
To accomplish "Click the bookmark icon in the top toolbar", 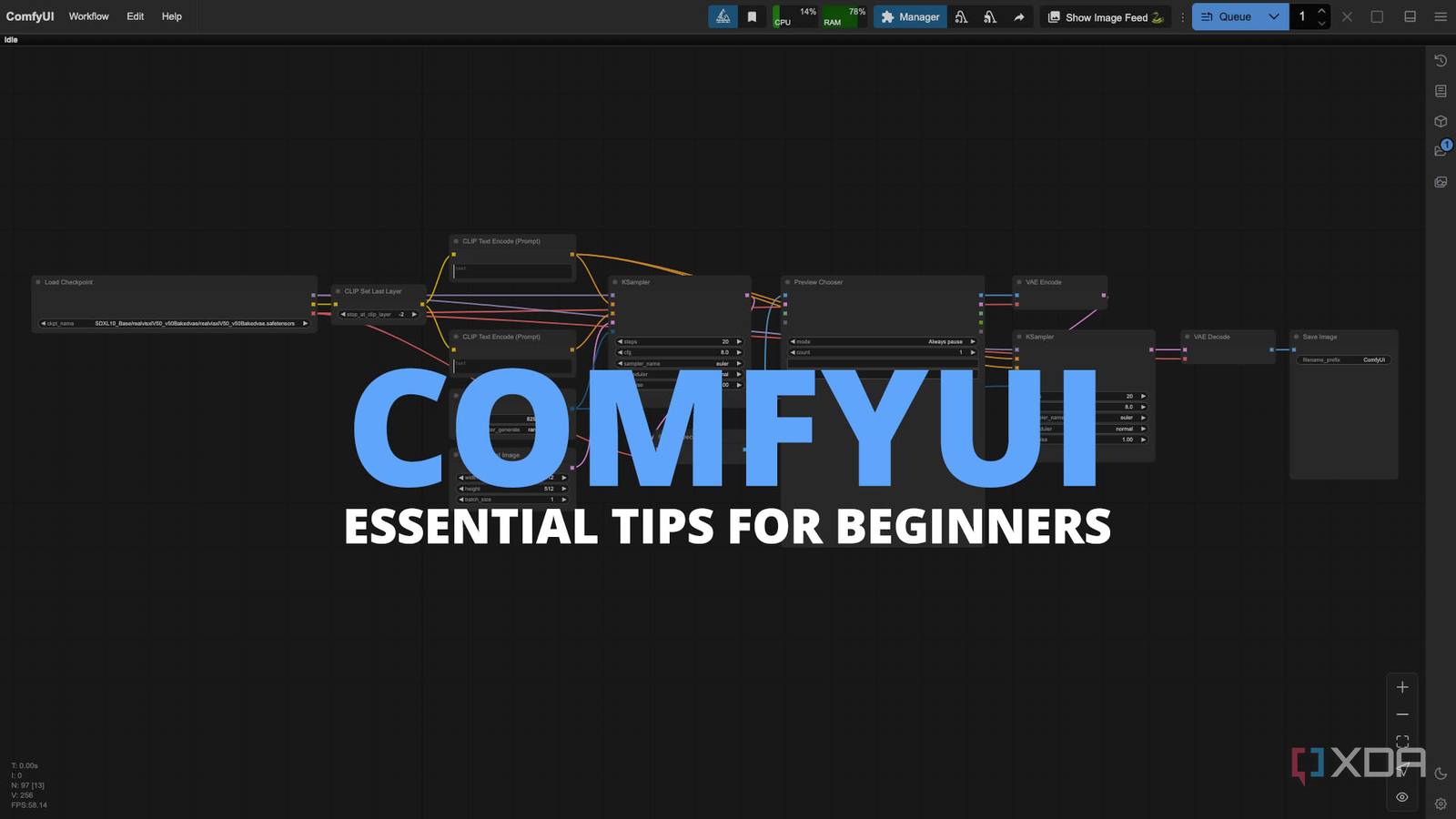I will click(x=753, y=15).
